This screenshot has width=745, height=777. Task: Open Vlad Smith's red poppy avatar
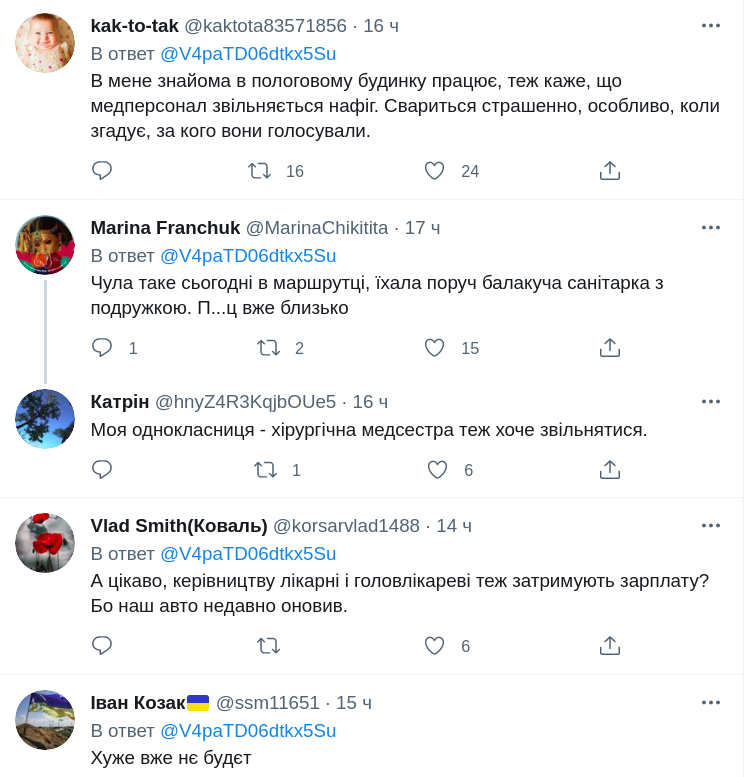point(45,543)
